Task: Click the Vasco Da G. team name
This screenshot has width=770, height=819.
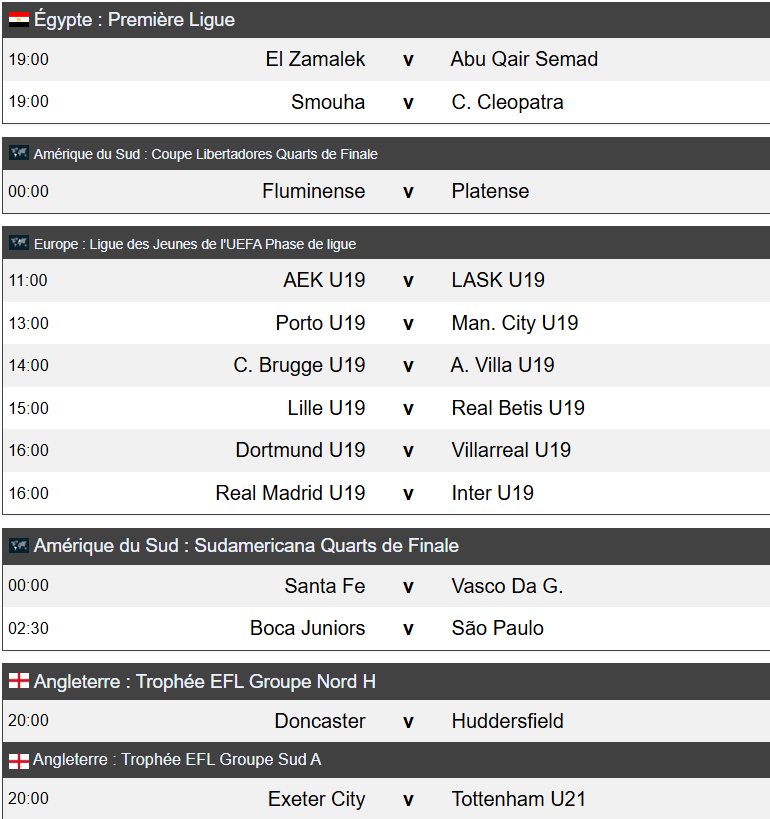Action: pos(507,586)
